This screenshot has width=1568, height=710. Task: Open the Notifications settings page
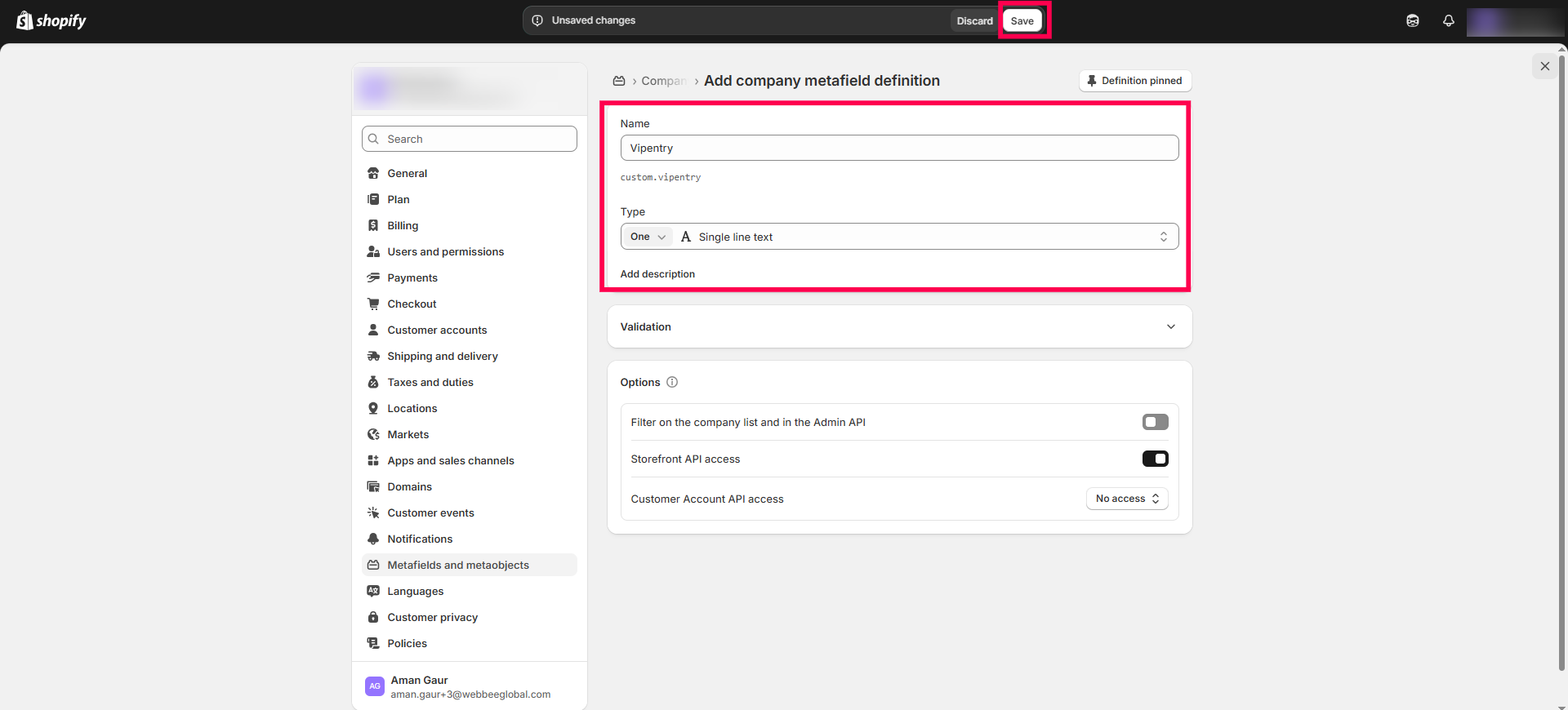[420, 539]
